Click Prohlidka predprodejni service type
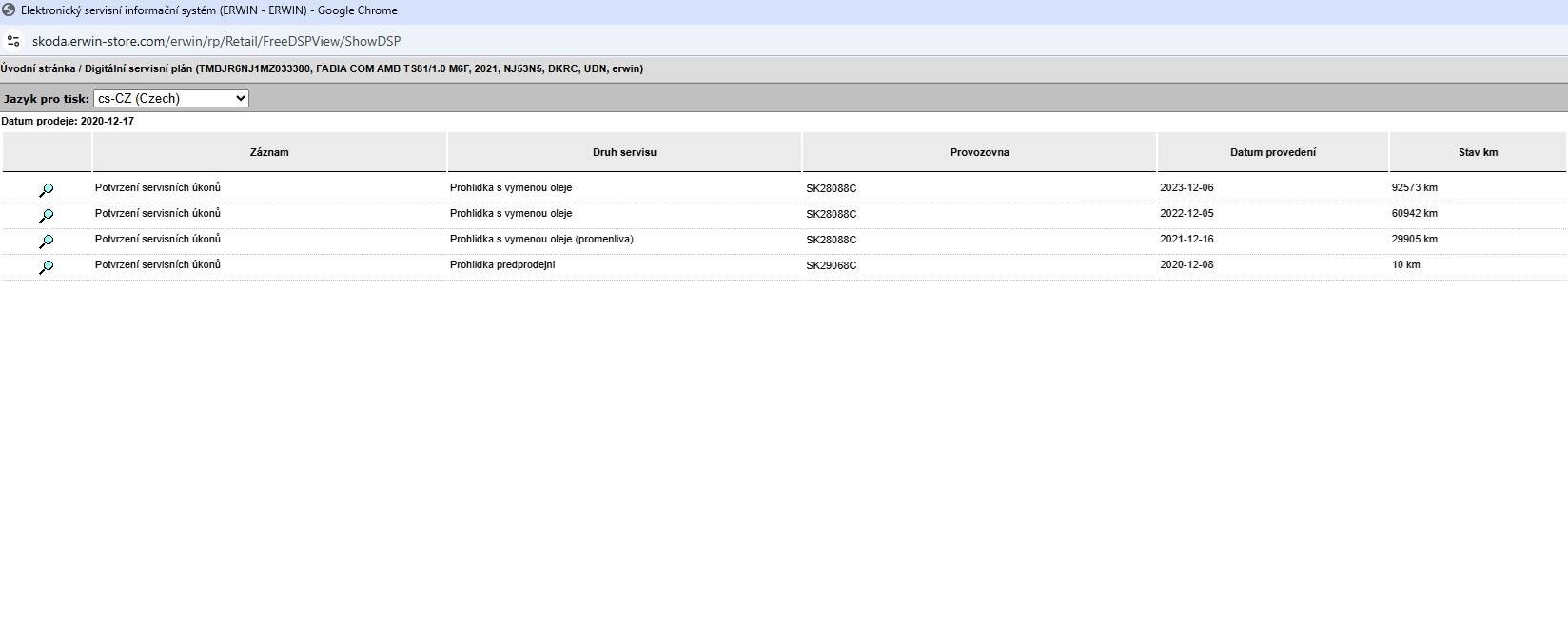Viewport: 1568px width, 620px height. (x=502, y=264)
